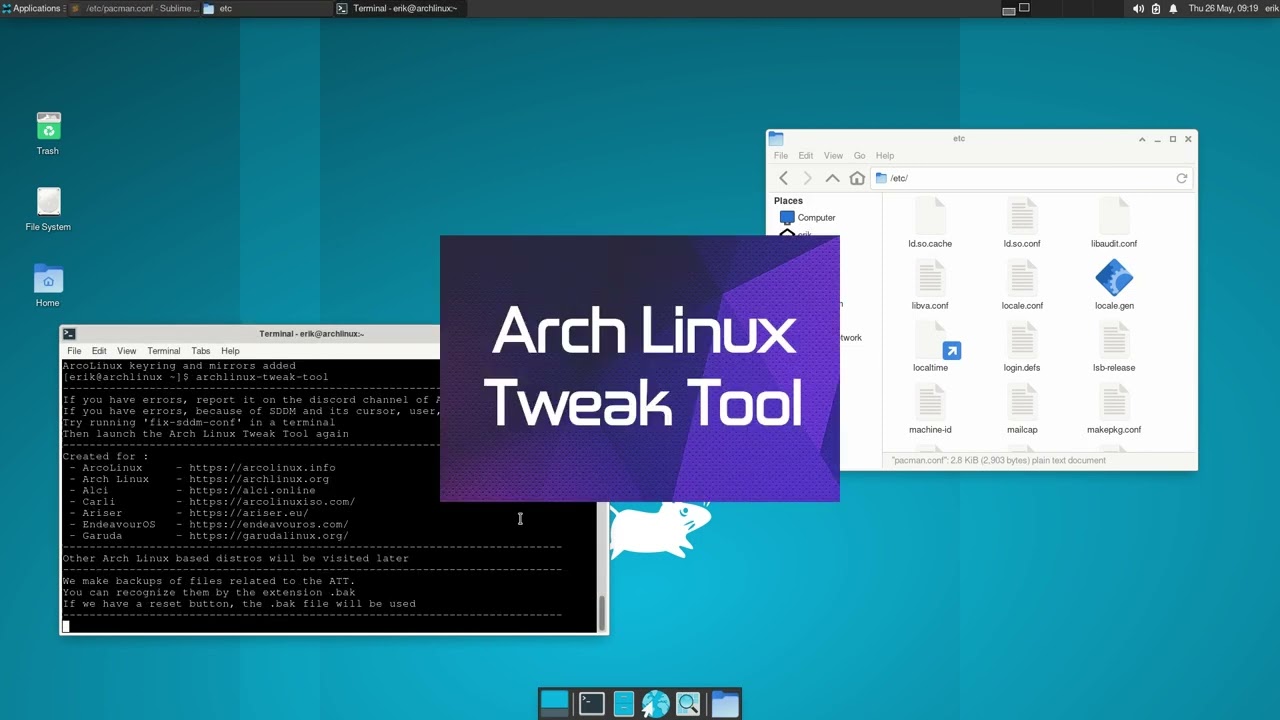The height and width of the screenshot is (720, 1280).
Task: Click the pacman.conf status bar text
Action: 998,461
